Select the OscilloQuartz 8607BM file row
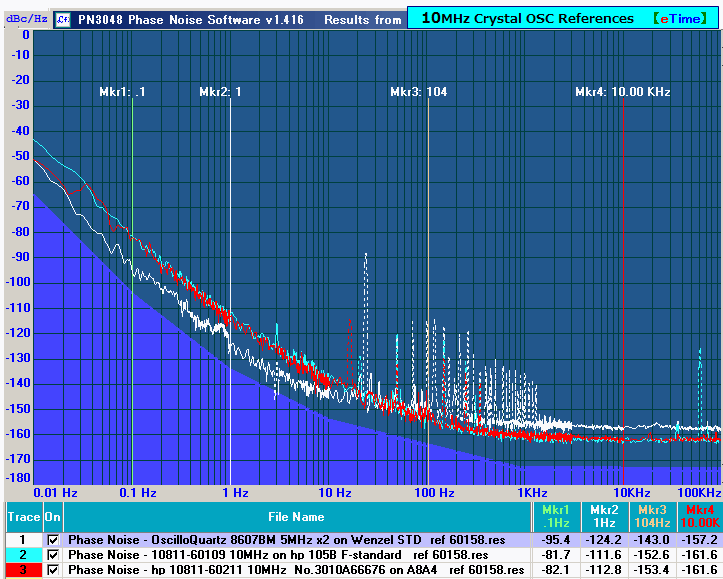Image resolution: width=723 pixels, height=579 pixels. tap(294, 540)
